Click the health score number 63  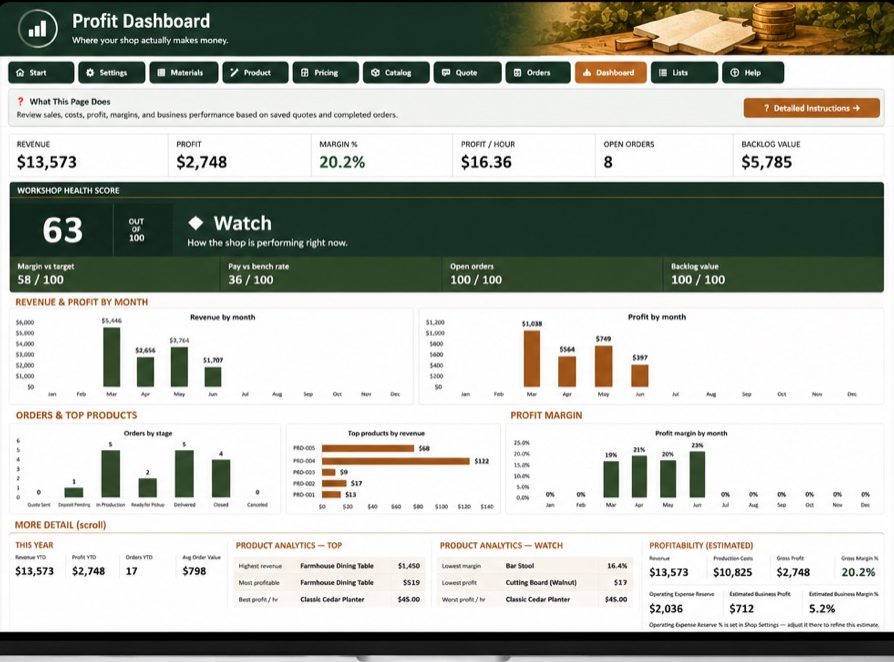point(63,230)
